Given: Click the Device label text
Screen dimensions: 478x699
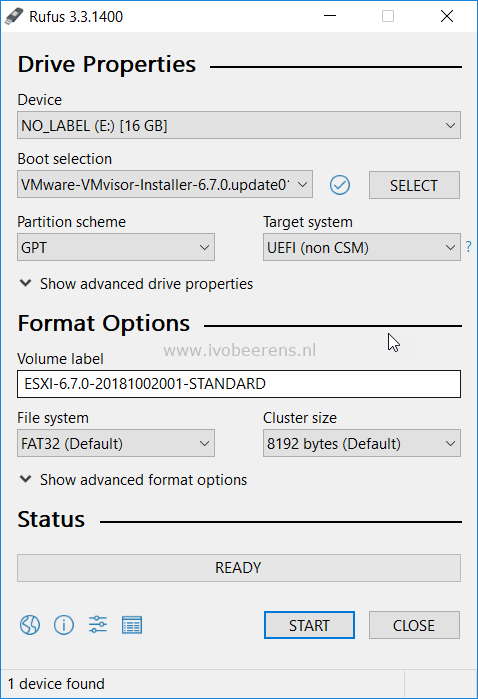Looking at the screenshot, I should coord(39,99).
